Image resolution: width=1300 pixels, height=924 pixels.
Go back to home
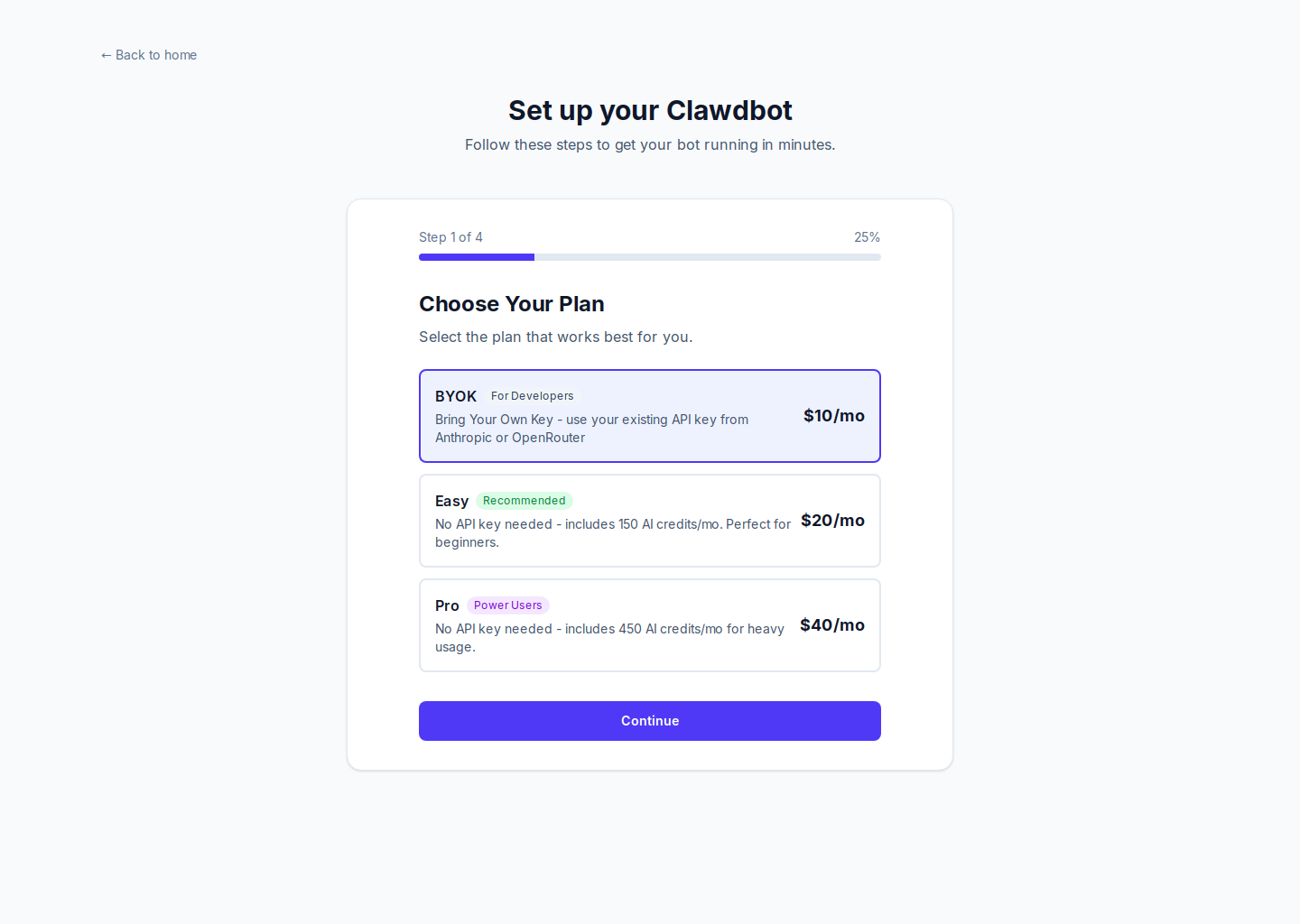[148, 55]
